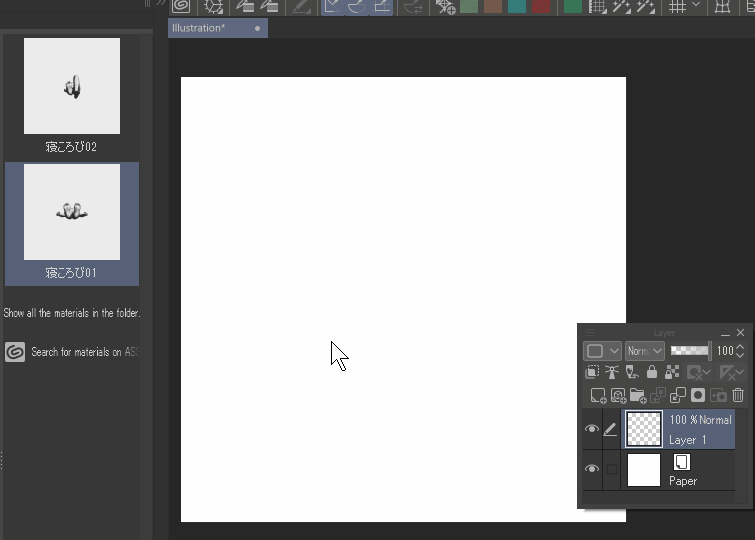Select the 寝ころび02 material thumbnail
Image resolution: width=755 pixels, height=540 pixels.
click(72, 86)
